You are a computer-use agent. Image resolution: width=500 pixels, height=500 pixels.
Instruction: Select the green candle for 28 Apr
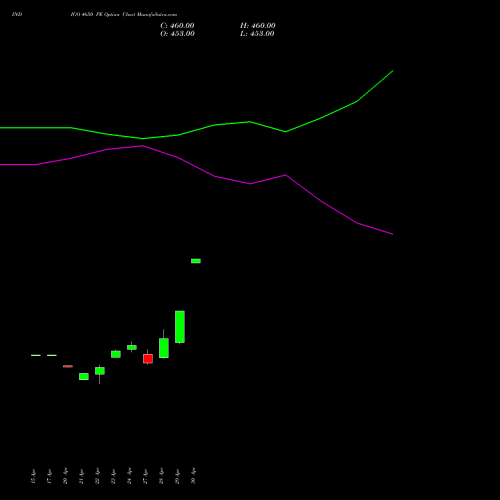click(x=164, y=348)
